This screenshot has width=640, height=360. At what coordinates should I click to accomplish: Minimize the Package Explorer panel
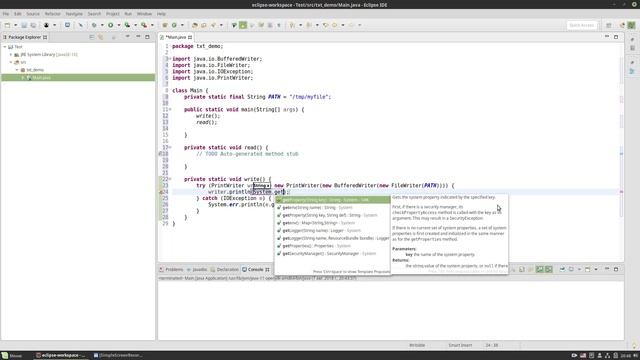pos(138,37)
